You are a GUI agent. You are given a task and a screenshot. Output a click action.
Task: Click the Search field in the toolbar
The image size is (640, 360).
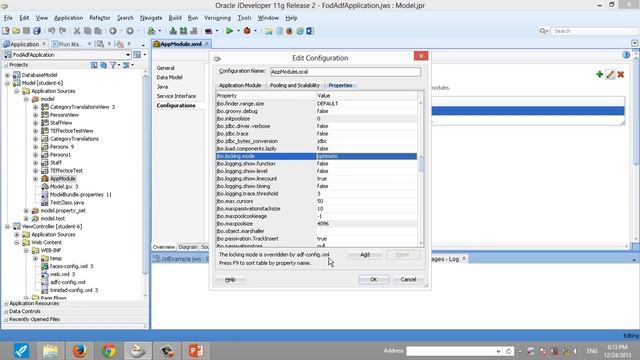pyautogui.click(x=594, y=31)
